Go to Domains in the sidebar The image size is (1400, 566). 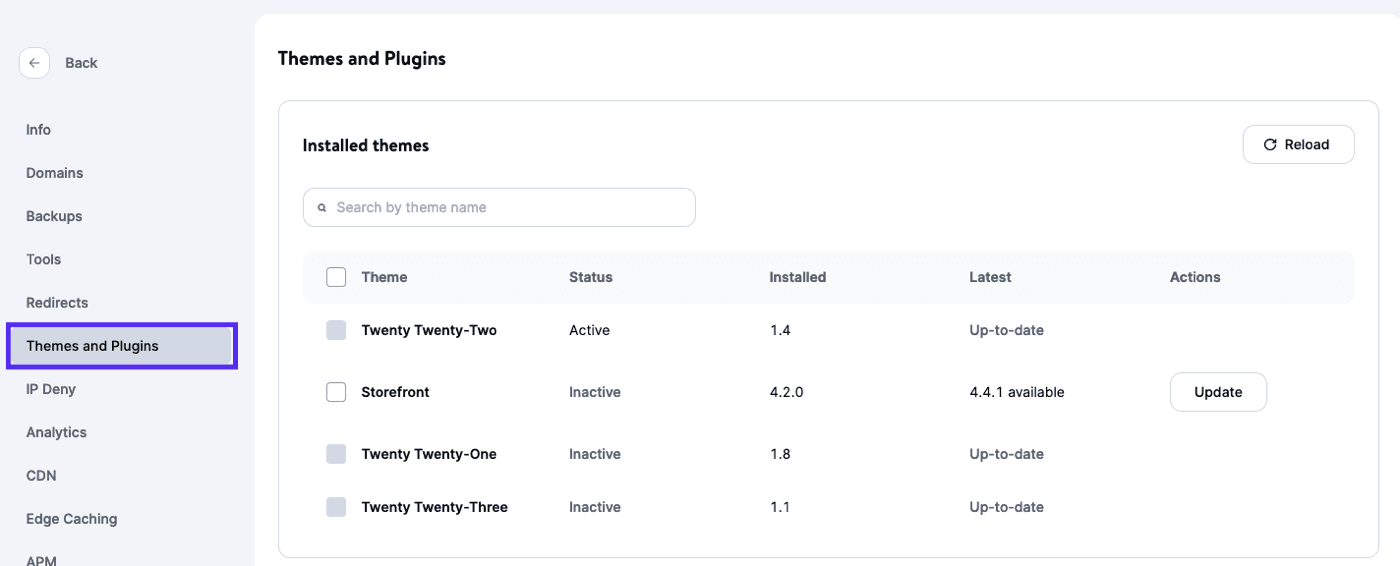[x=55, y=173]
